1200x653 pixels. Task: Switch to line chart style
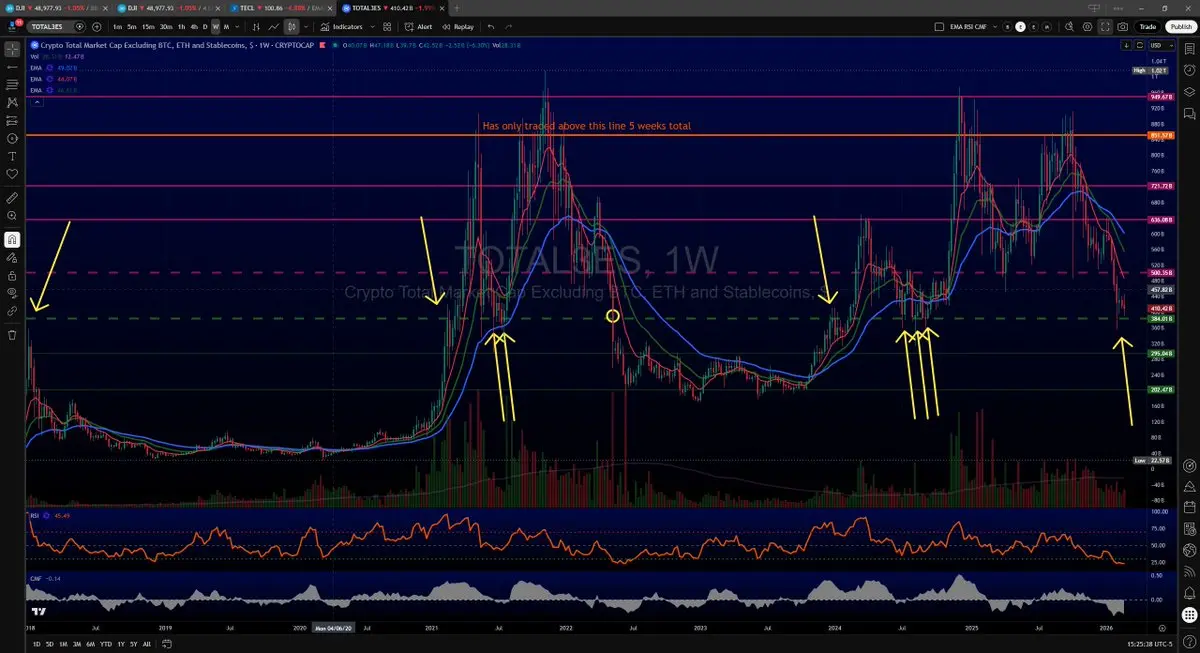(273, 27)
